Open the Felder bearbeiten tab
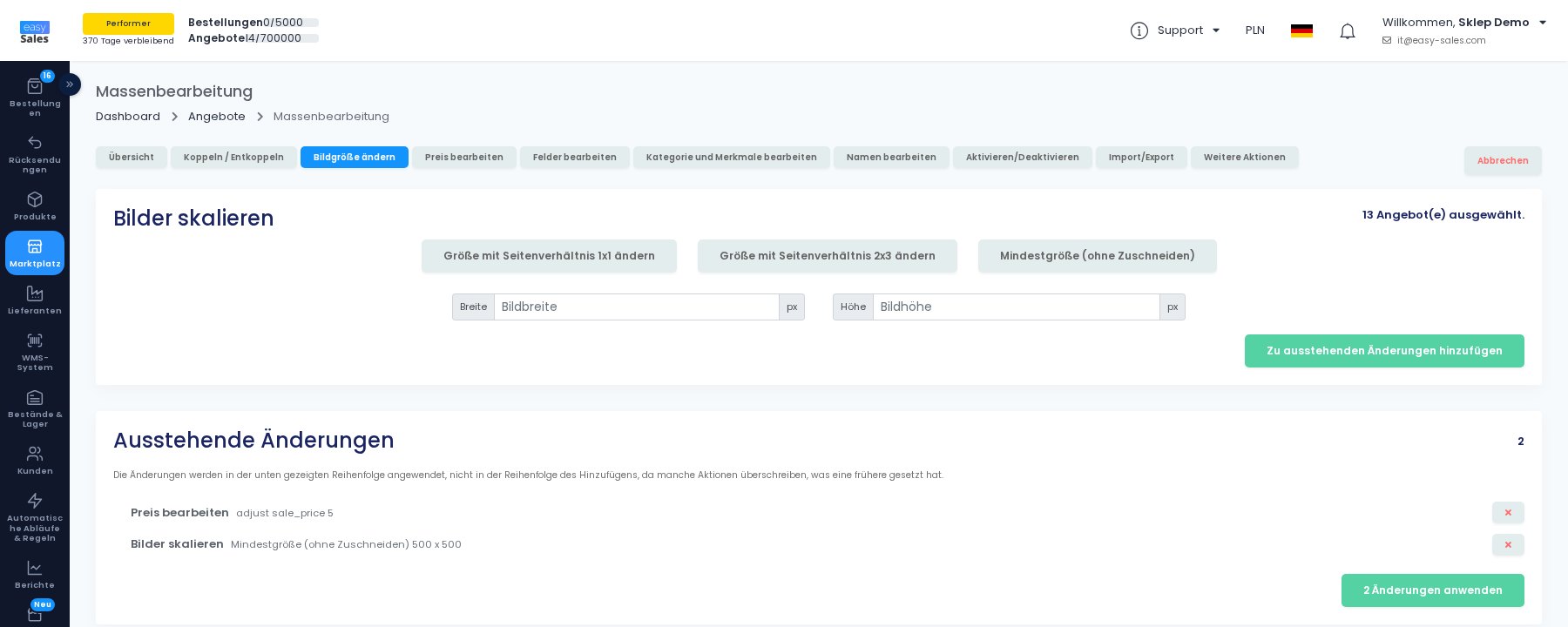 pyautogui.click(x=575, y=158)
